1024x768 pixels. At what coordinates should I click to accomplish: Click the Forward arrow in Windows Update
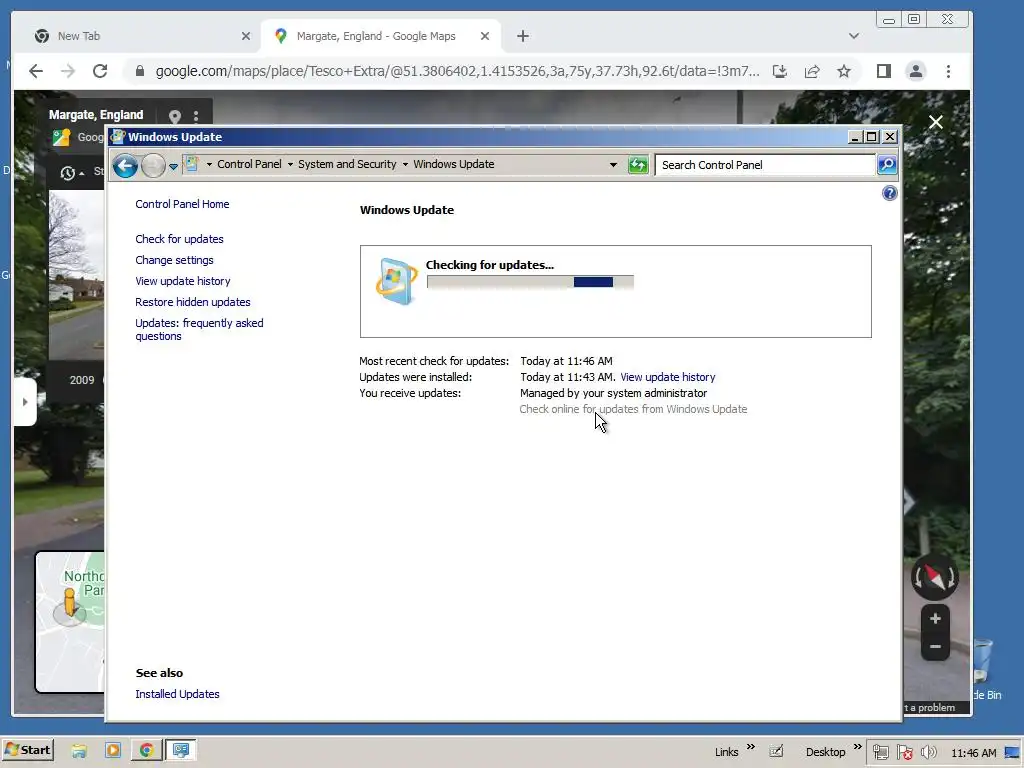(x=153, y=166)
